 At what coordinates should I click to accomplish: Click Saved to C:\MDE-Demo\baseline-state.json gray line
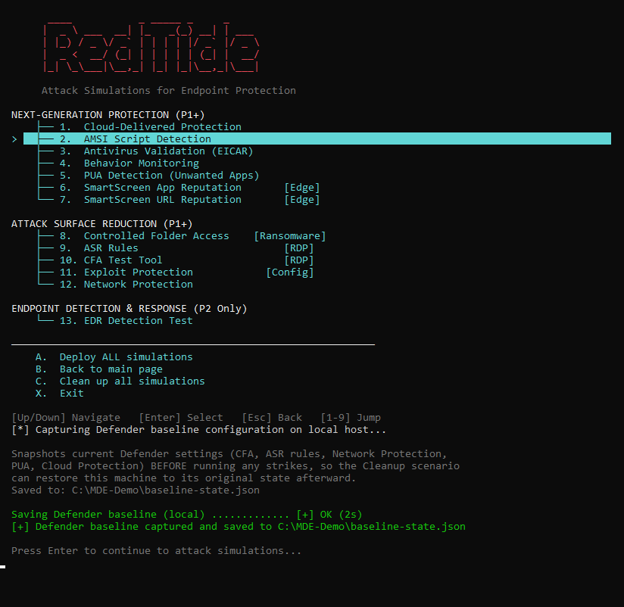(x=135, y=490)
